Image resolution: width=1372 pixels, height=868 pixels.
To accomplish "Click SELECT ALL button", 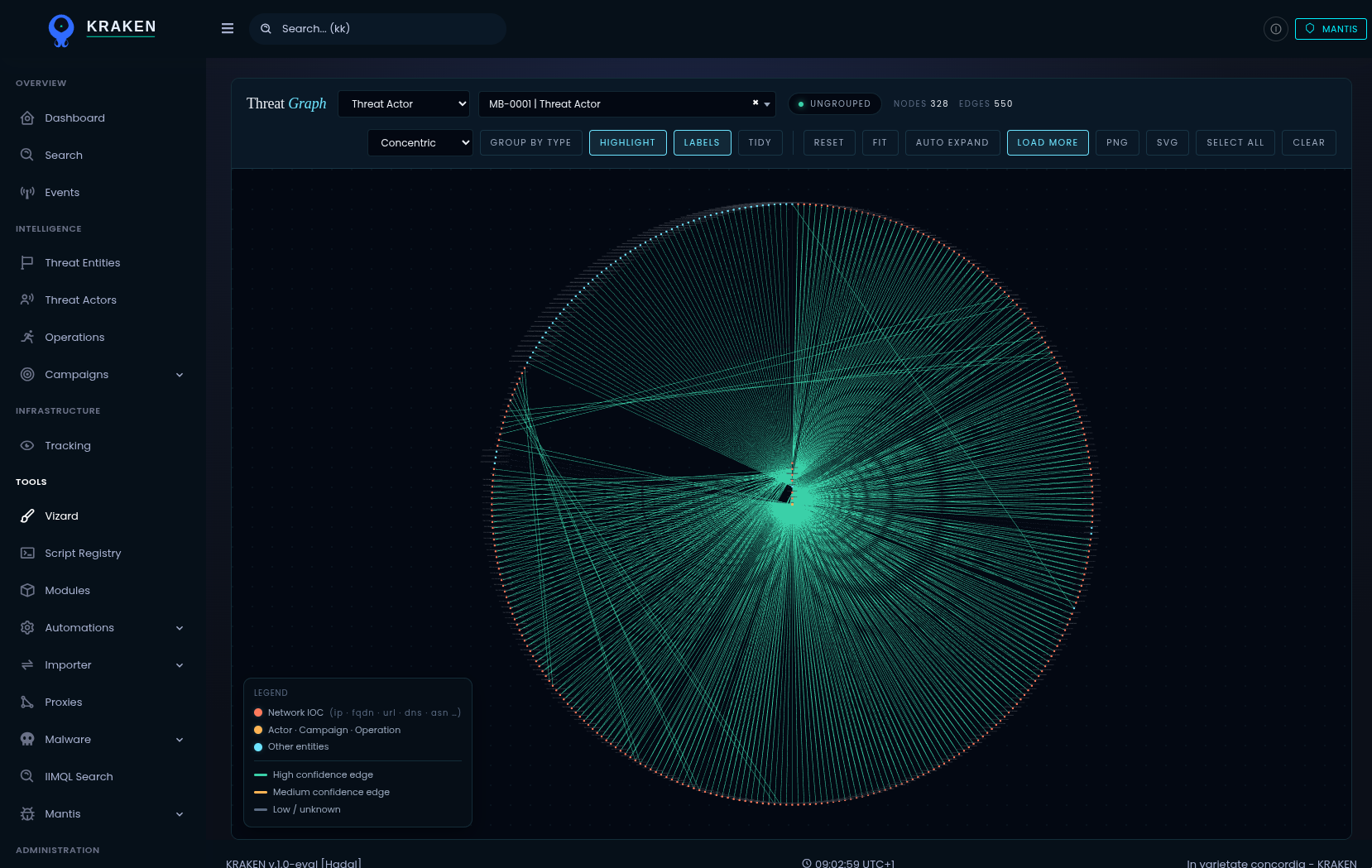I will point(1235,143).
